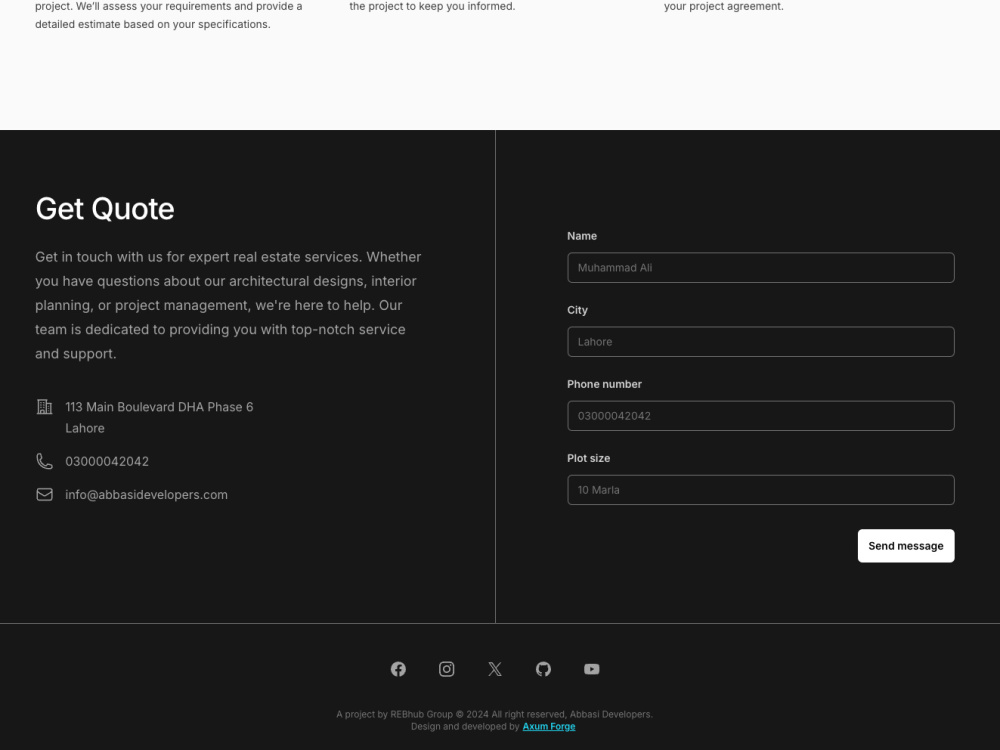
Task: Focus the Phone number input field
Action: [x=761, y=416]
